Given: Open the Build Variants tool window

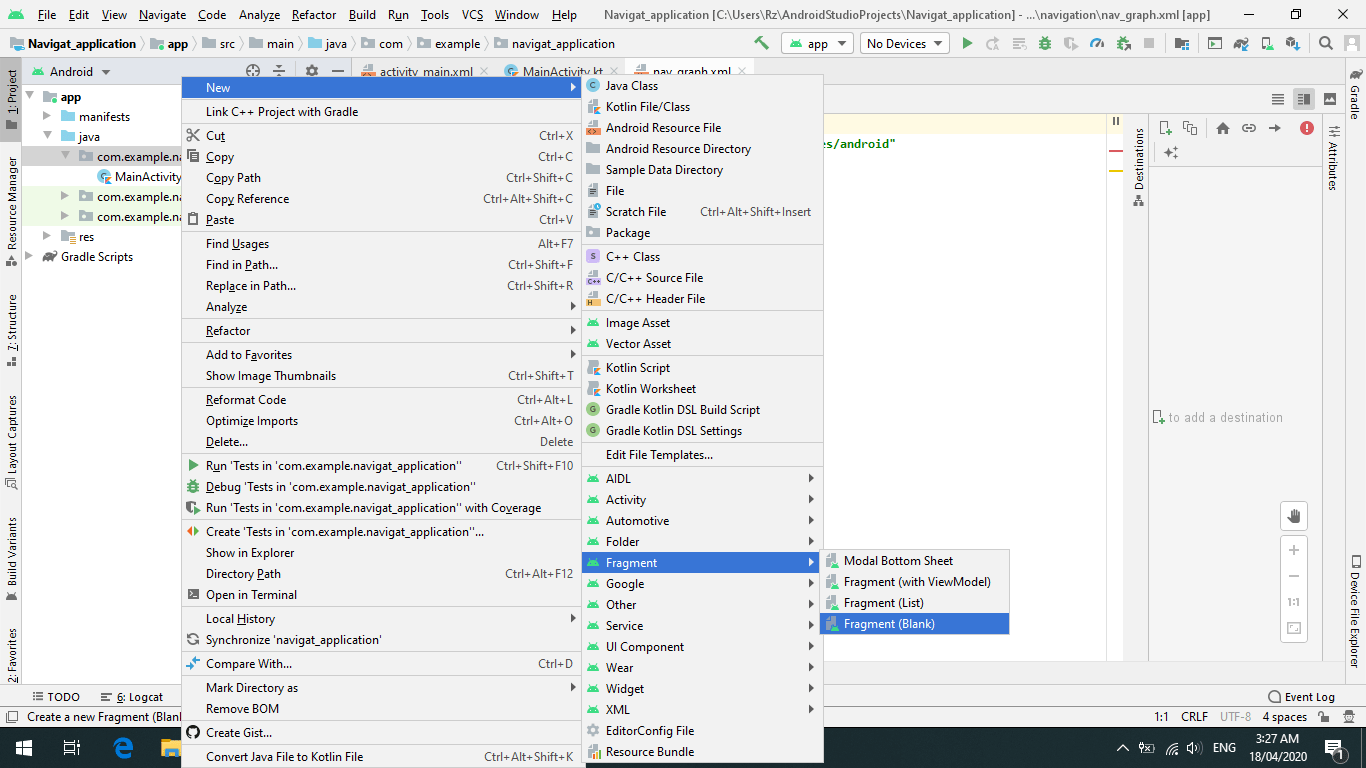Looking at the screenshot, I should [11, 559].
